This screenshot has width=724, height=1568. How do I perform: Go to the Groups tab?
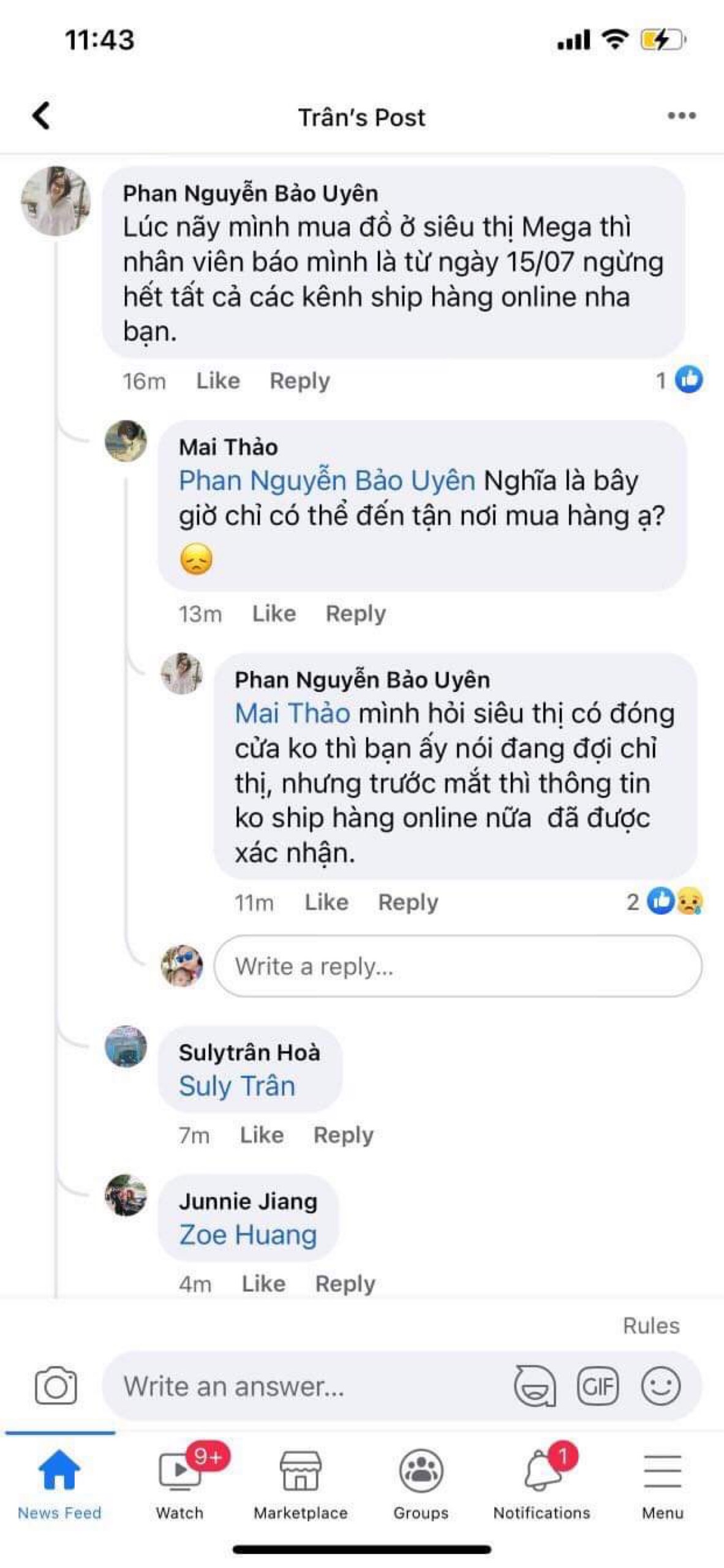421,1483
